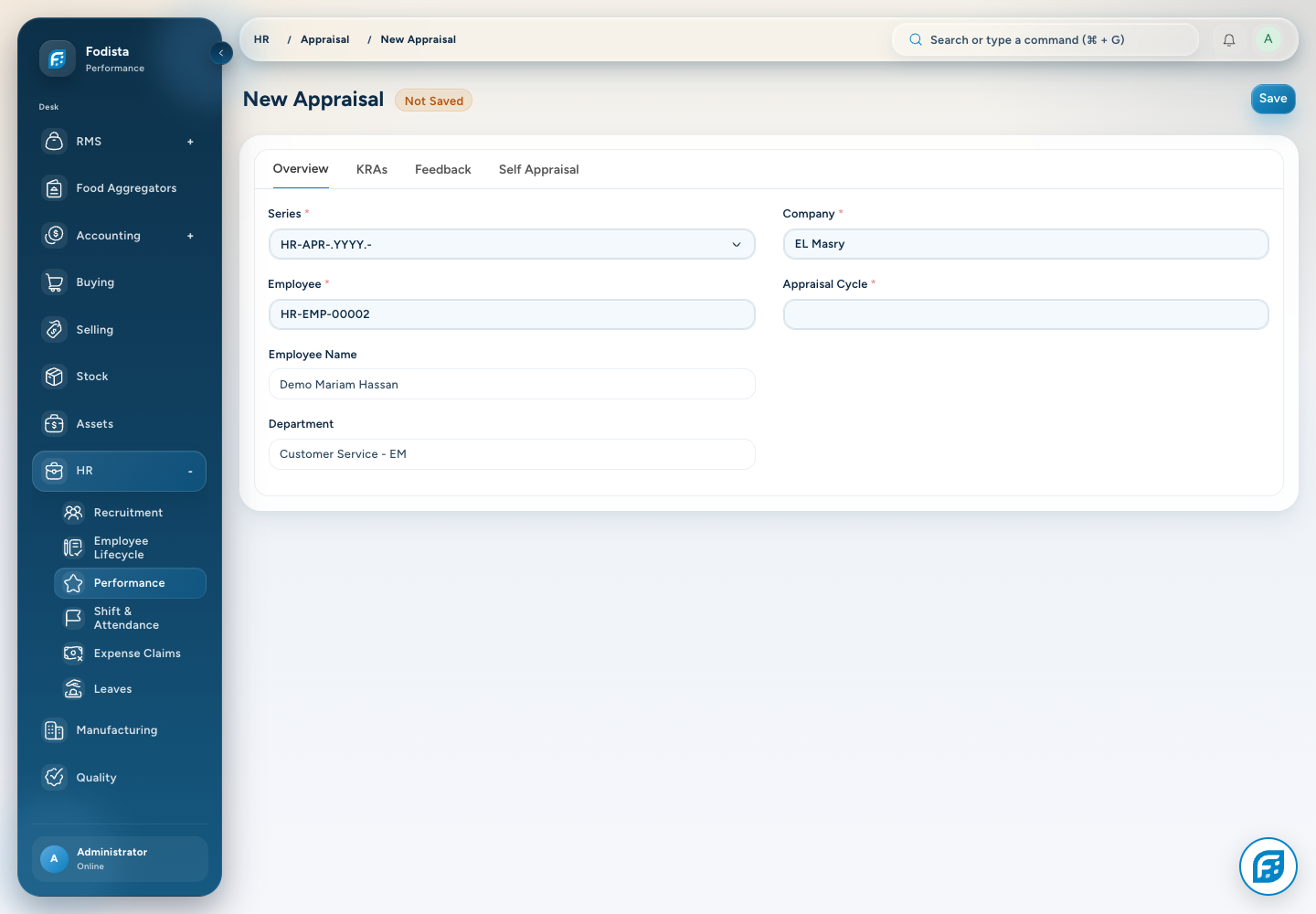Go to HR breadcrumb link
The width and height of the screenshot is (1316, 914).
[x=261, y=39]
